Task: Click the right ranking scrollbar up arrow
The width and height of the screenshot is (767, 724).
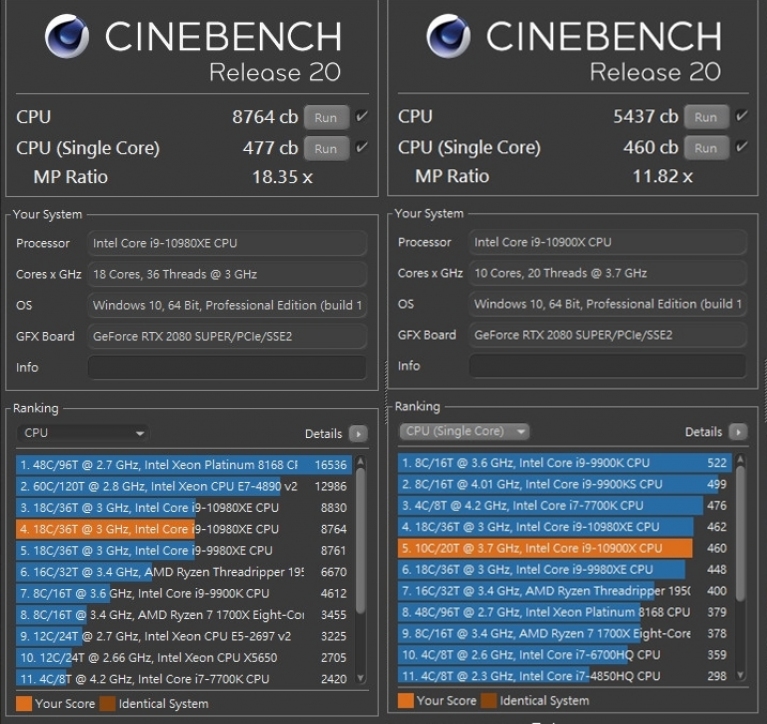Action: pyautogui.click(x=740, y=458)
